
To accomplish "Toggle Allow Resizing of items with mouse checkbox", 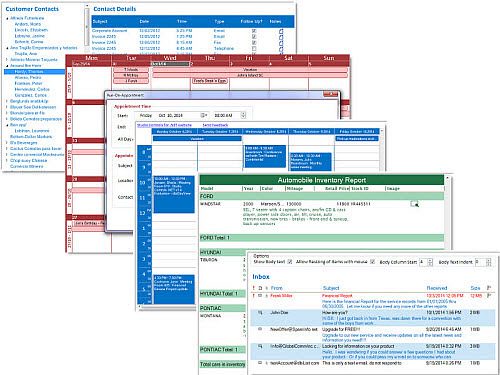I will 373,262.
